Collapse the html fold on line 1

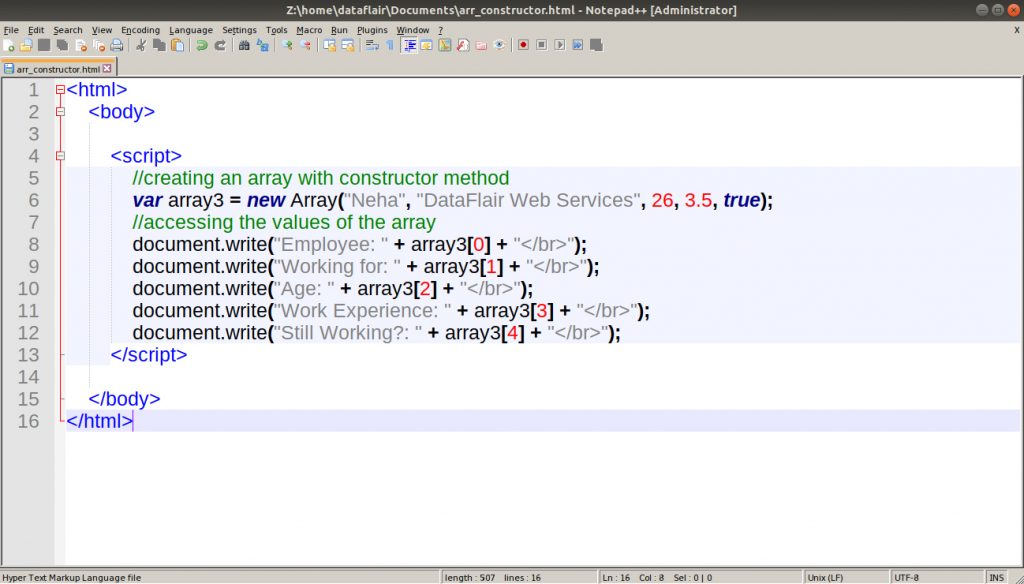tap(60, 89)
